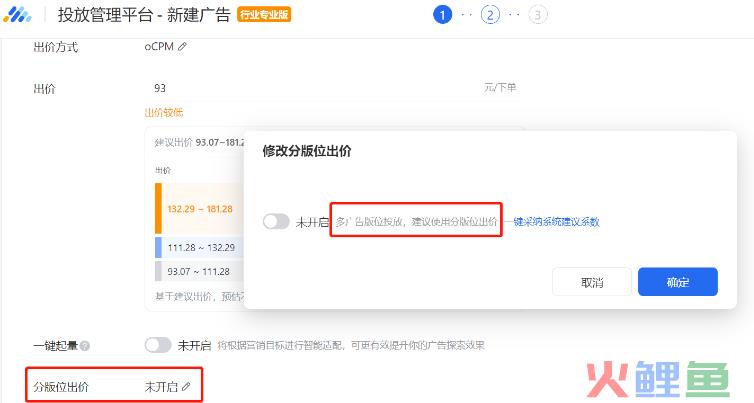The image size is (754, 403).
Task: Click the 分版位出价 label
Action: point(61,387)
